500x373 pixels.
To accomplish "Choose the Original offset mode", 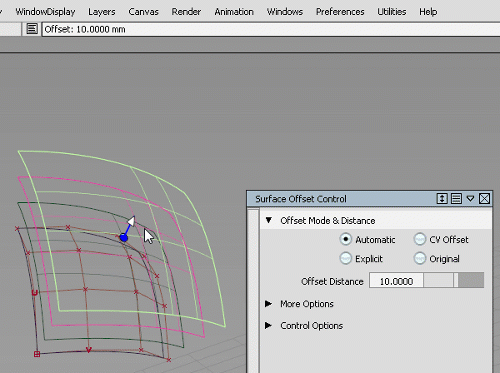I will coord(420,258).
